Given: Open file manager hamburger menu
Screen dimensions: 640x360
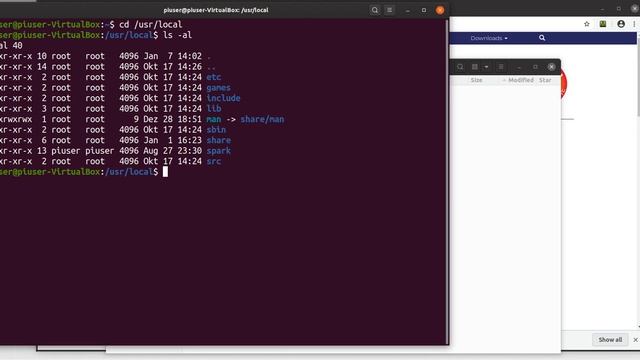Looking at the screenshot, I should (501, 67).
